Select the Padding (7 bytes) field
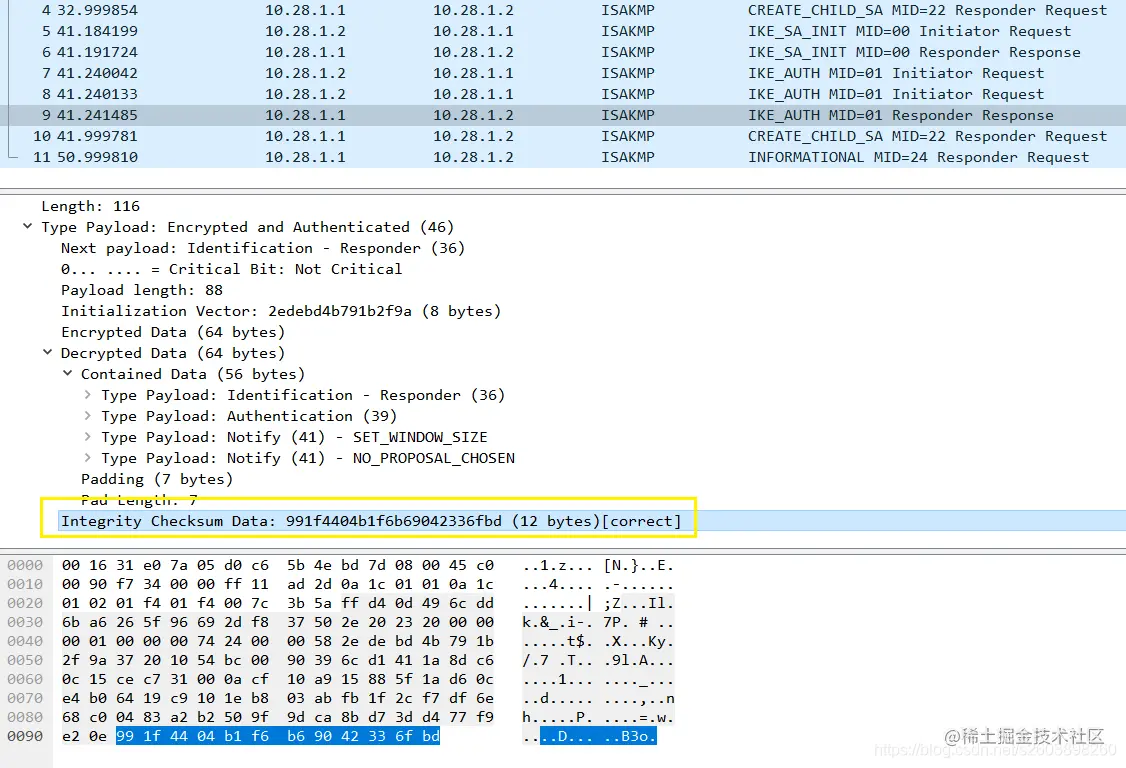The width and height of the screenshot is (1126, 768). click(x=157, y=478)
